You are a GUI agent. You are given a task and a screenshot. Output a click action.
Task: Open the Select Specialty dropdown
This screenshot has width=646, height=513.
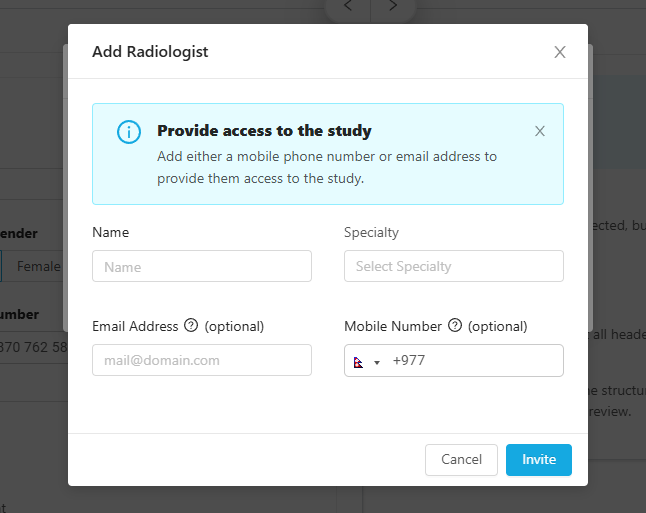454,266
